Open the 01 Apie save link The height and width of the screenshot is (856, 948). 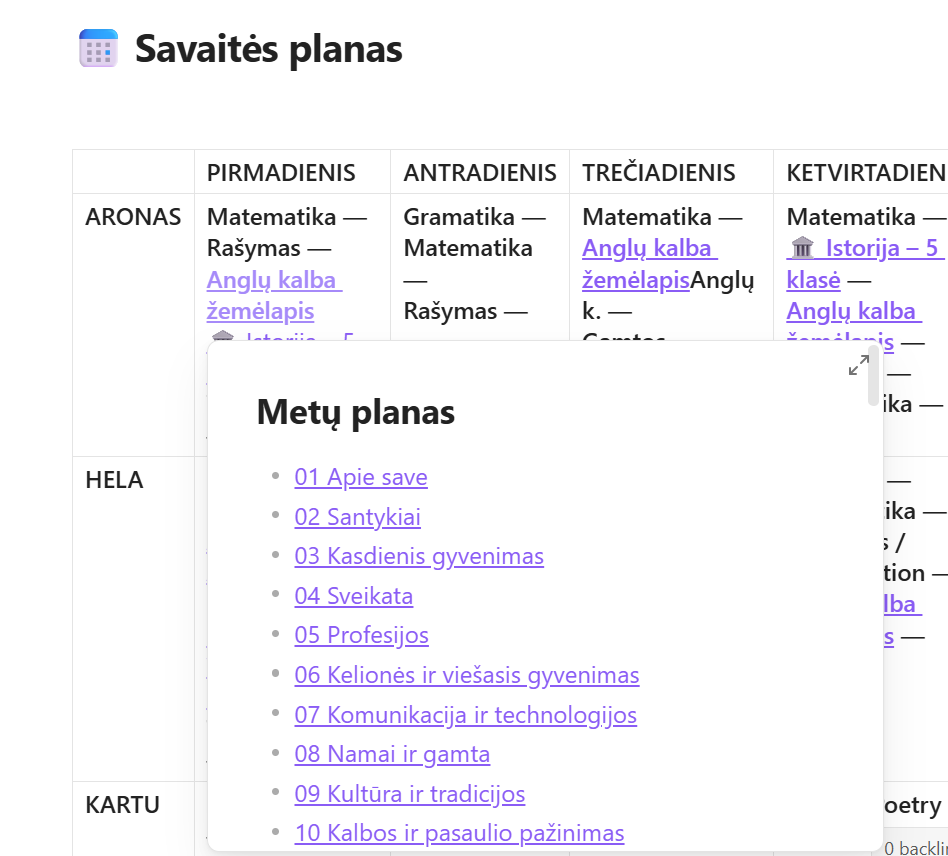pyautogui.click(x=361, y=477)
